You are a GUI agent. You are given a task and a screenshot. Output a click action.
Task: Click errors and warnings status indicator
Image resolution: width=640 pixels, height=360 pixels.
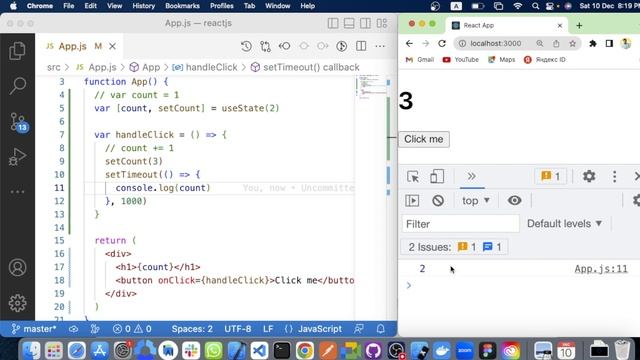point(132,329)
